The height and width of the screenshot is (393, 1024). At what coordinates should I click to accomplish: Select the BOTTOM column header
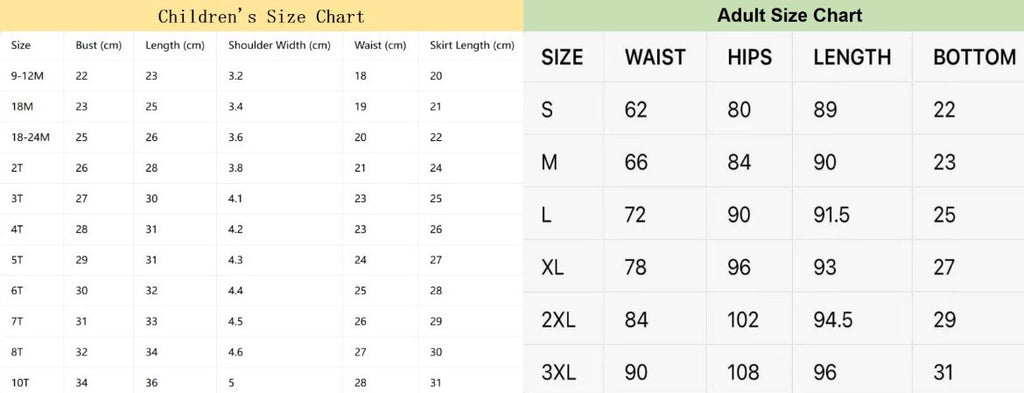(x=974, y=57)
